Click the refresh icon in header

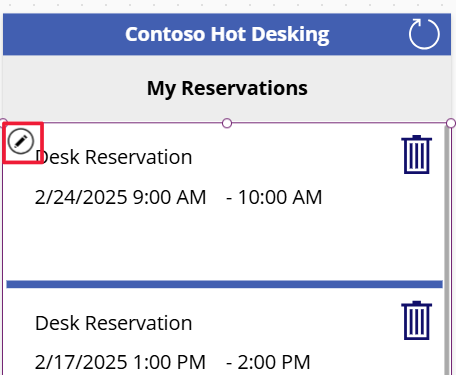tap(424, 34)
